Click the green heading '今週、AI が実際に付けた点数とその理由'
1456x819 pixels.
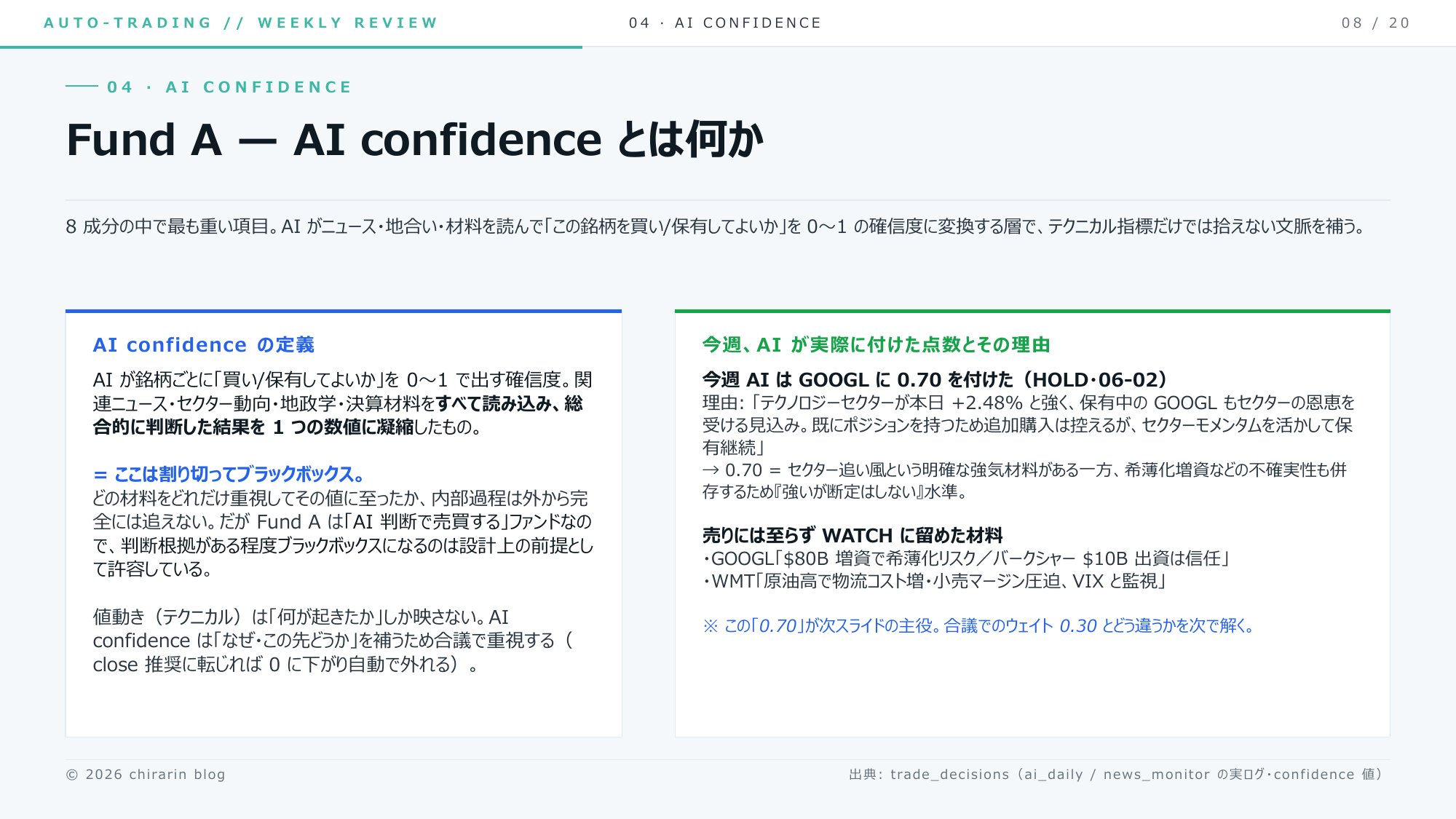(877, 344)
